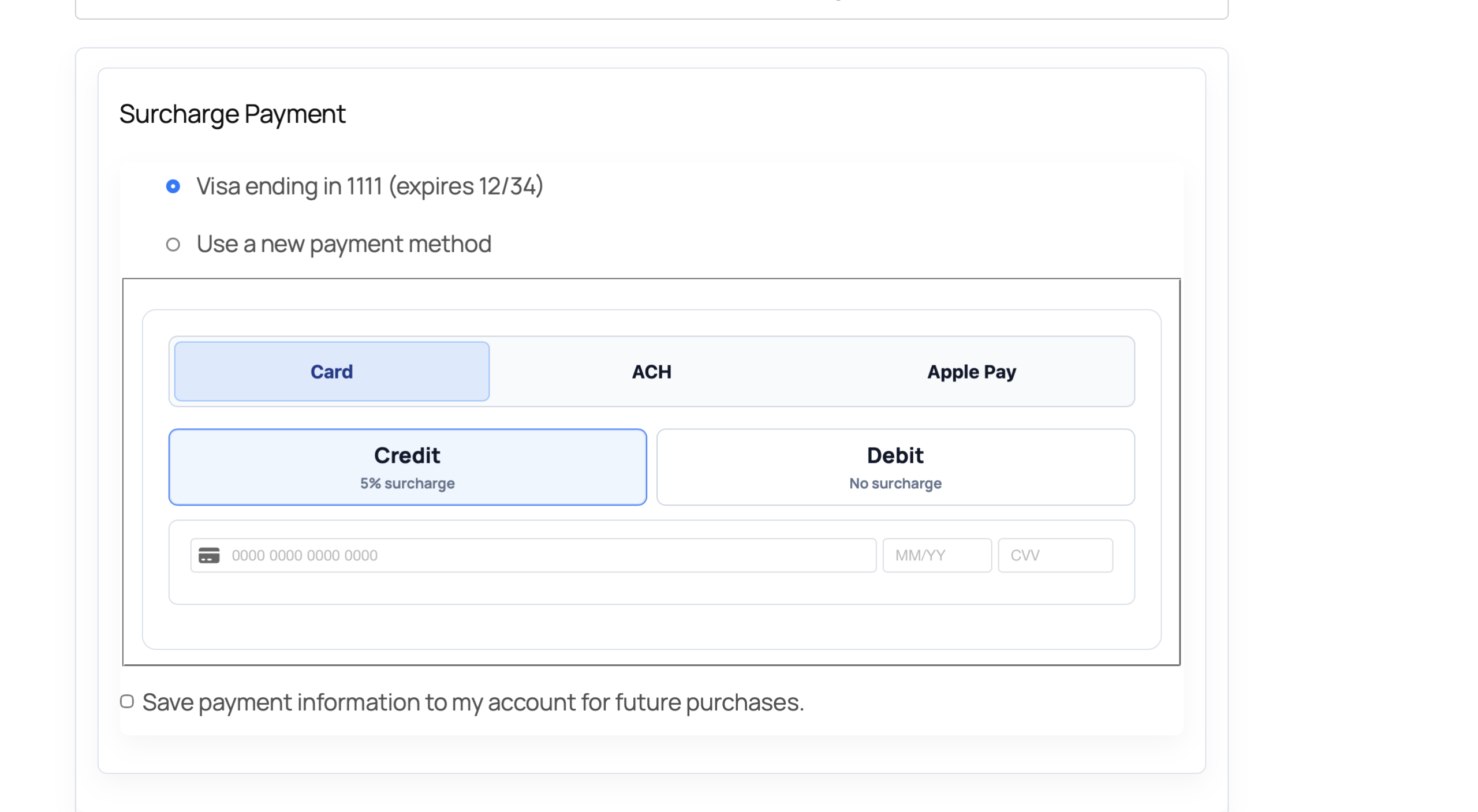1478x812 pixels.
Task: Choose Credit card with 5% surcharge
Action: click(x=408, y=467)
